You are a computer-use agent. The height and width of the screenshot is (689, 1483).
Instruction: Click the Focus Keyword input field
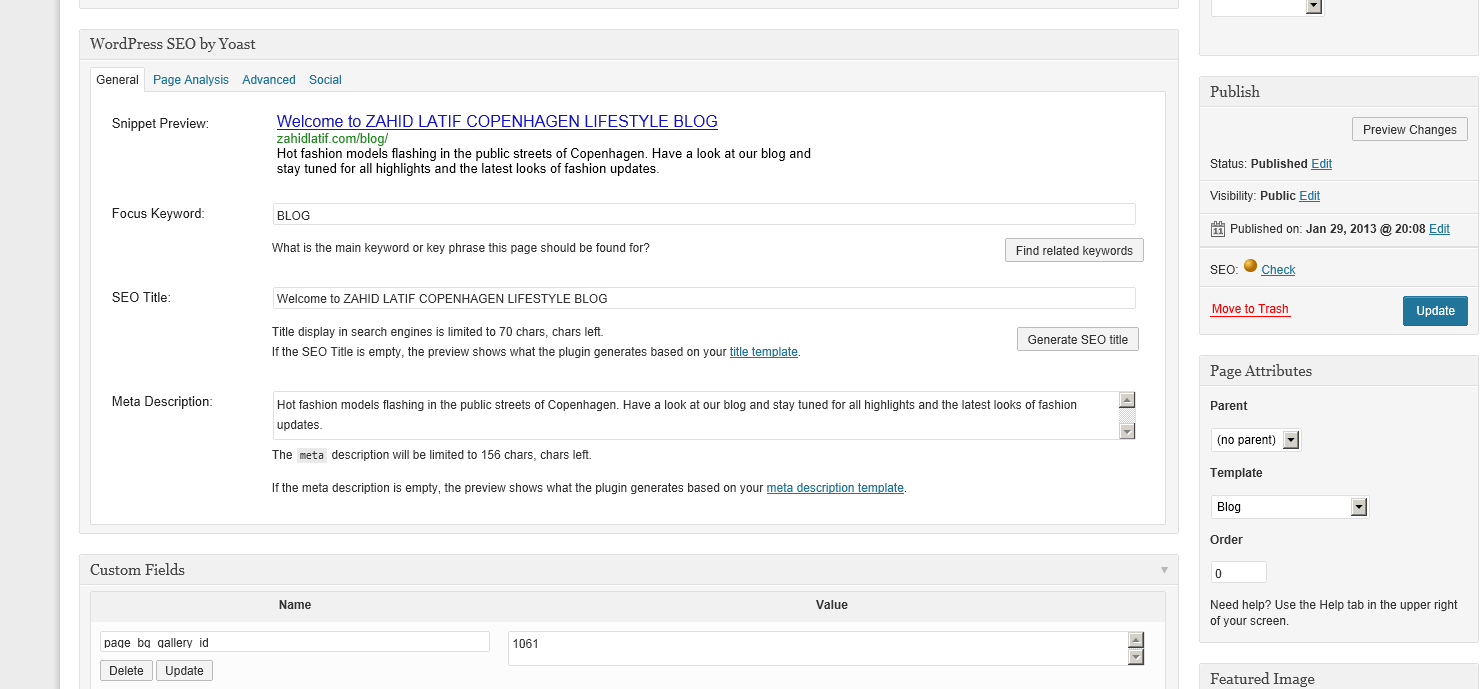pos(704,215)
